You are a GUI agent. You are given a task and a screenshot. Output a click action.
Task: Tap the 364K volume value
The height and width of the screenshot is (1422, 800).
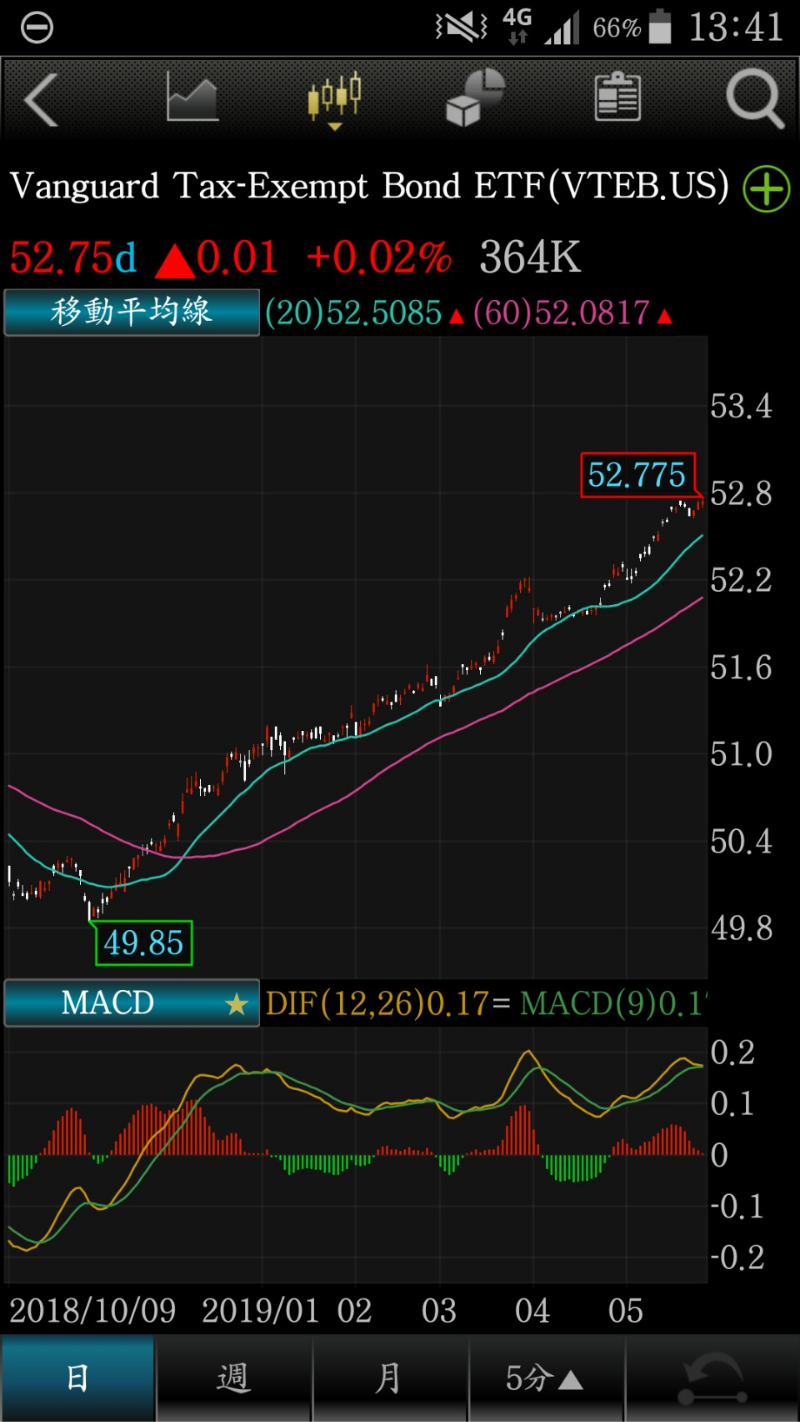(531, 259)
